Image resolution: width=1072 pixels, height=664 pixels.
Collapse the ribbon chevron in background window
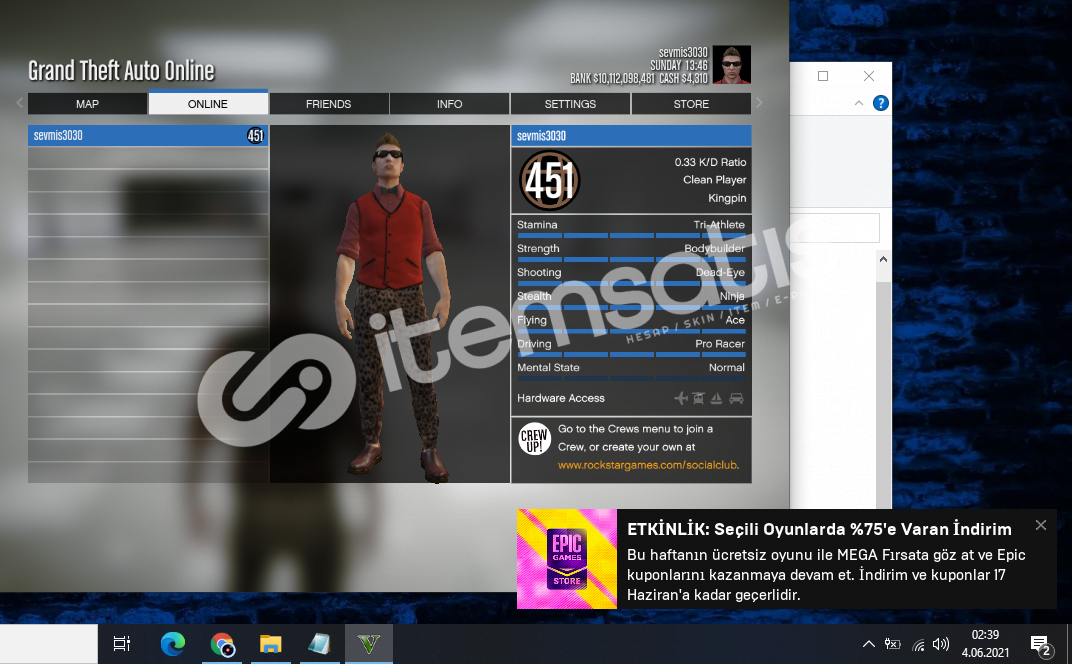pyautogui.click(x=859, y=103)
